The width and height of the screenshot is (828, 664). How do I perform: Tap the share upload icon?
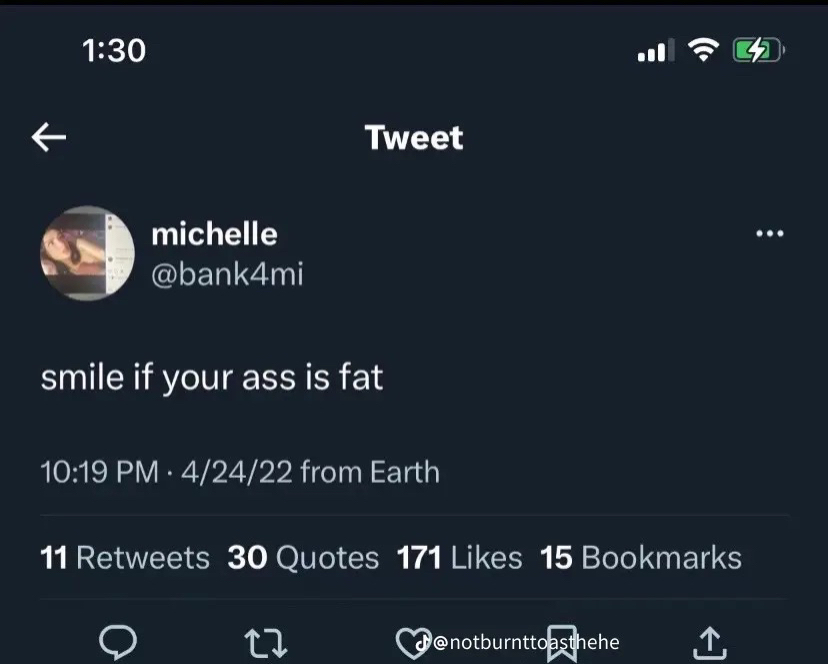[x=709, y=641]
